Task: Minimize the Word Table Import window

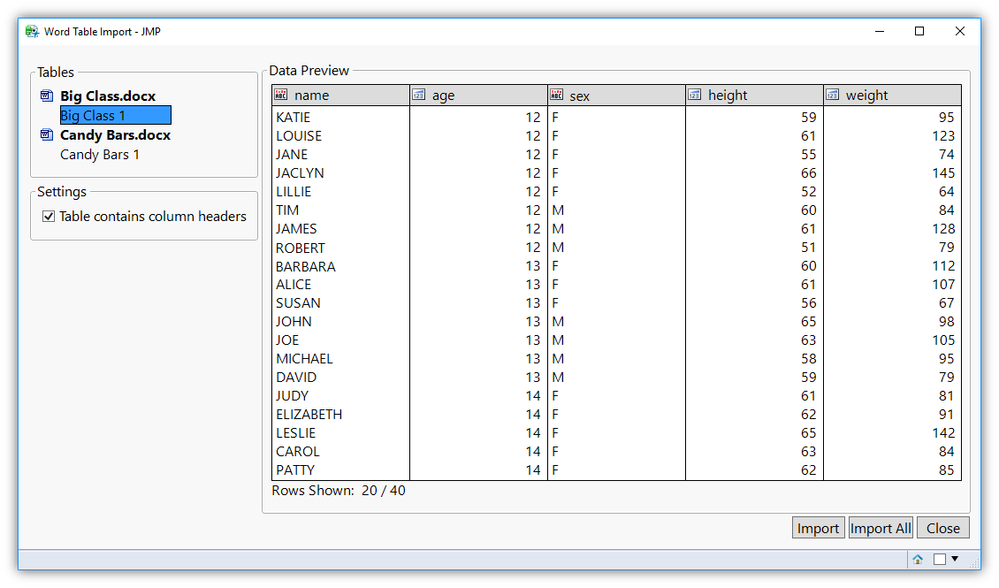Action: click(880, 31)
